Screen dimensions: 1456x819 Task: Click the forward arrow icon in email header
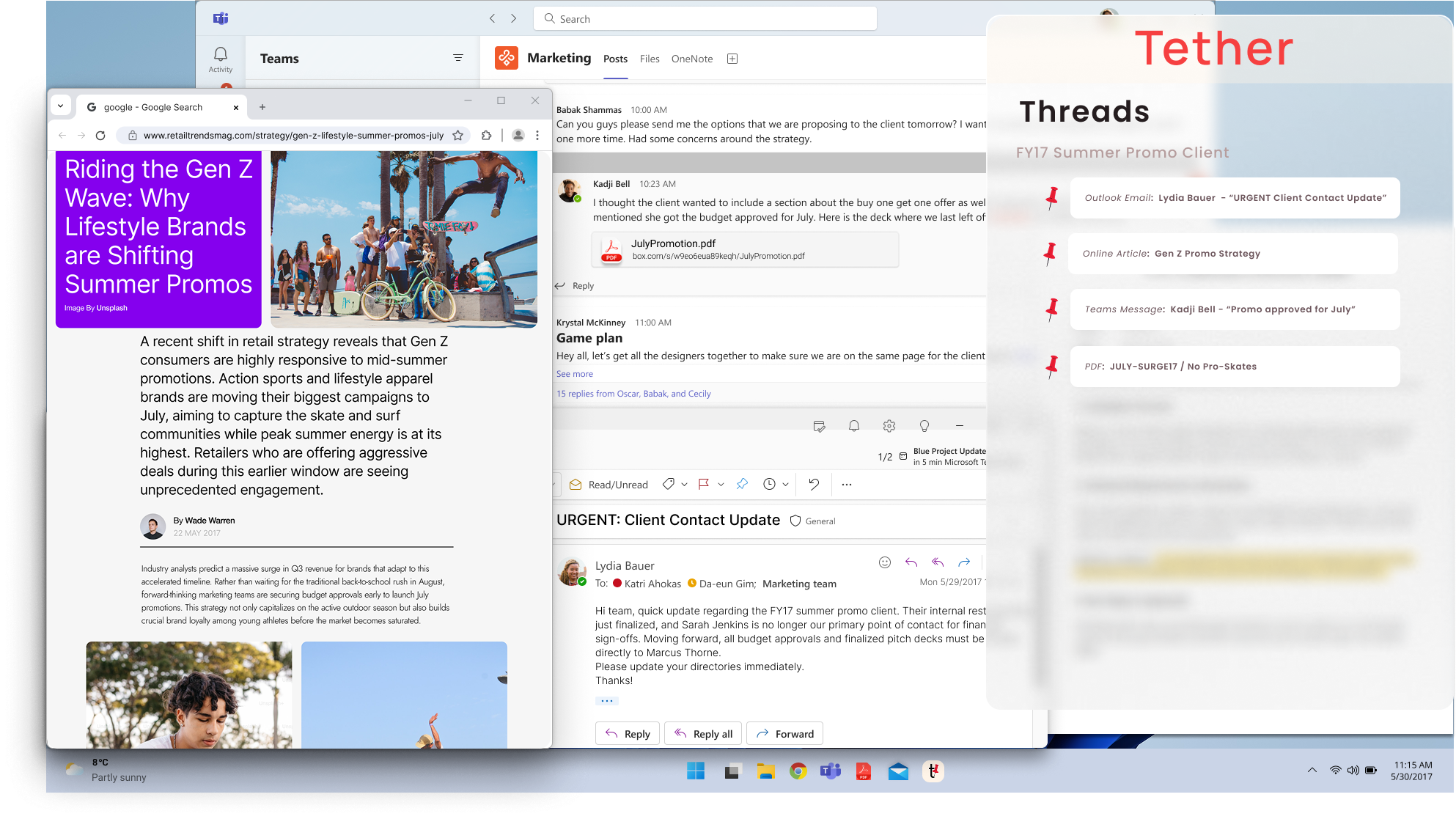click(964, 562)
